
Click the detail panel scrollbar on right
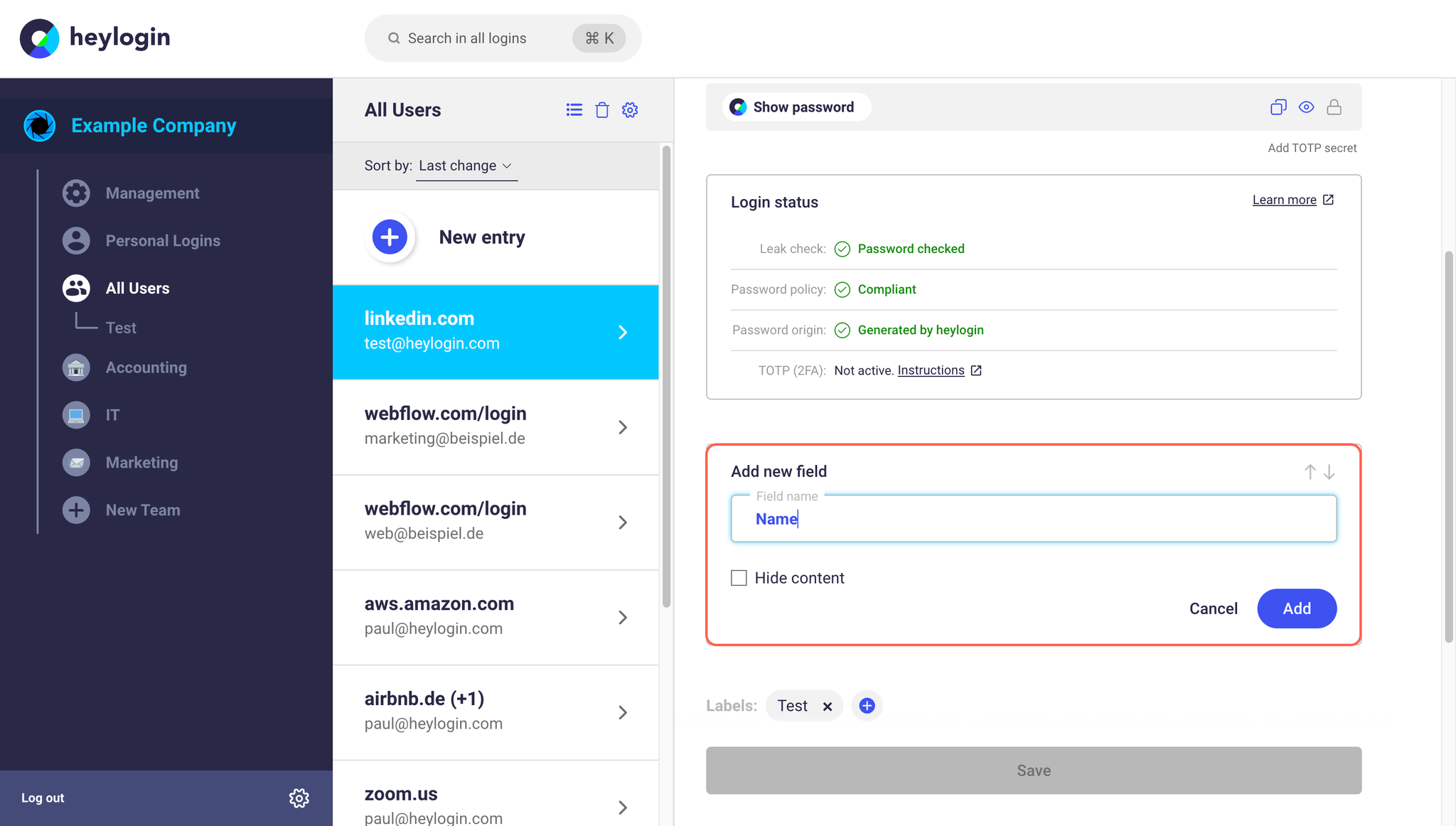tap(1448, 446)
